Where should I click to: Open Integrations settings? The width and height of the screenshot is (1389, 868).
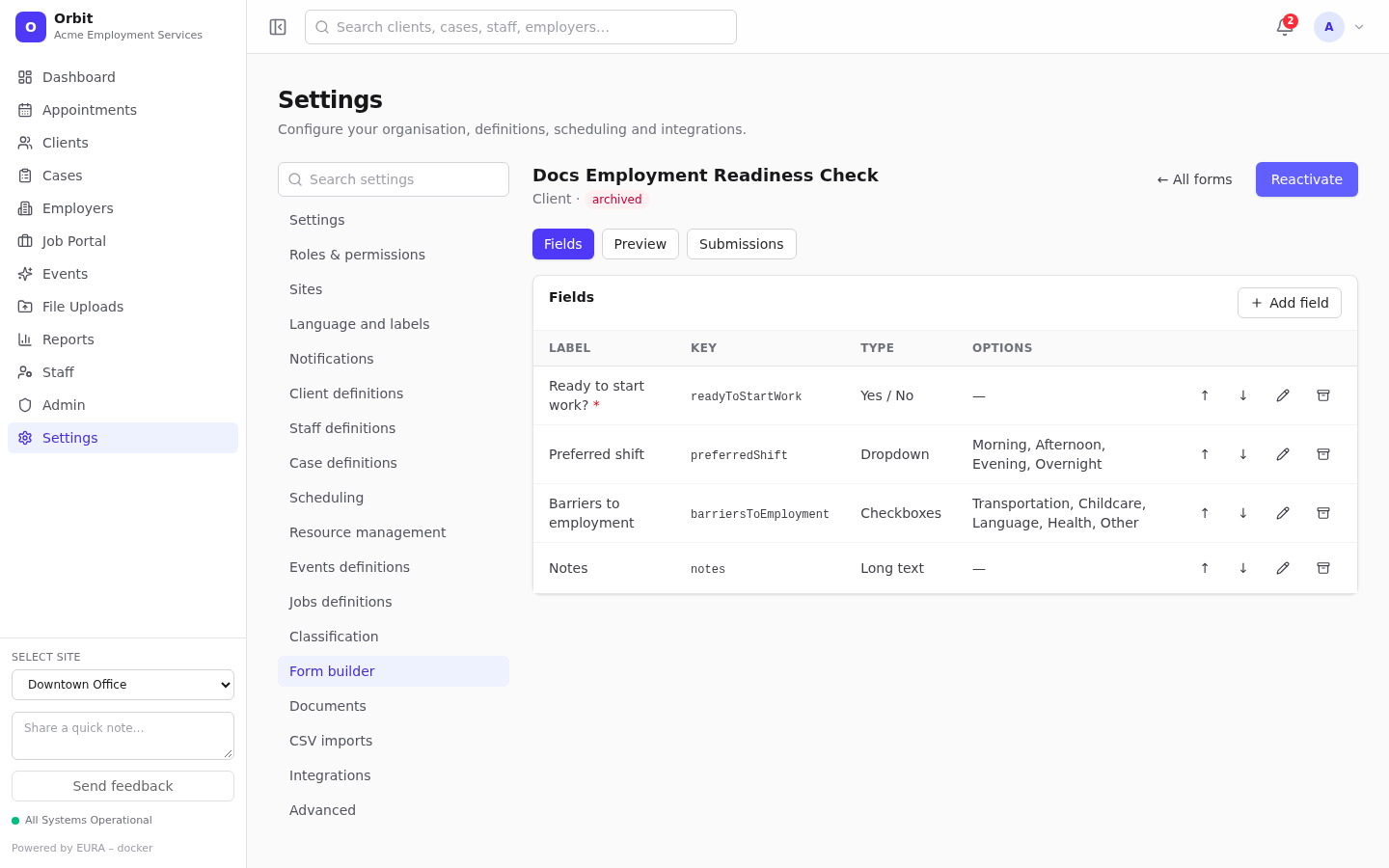pyautogui.click(x=394, y=775)
